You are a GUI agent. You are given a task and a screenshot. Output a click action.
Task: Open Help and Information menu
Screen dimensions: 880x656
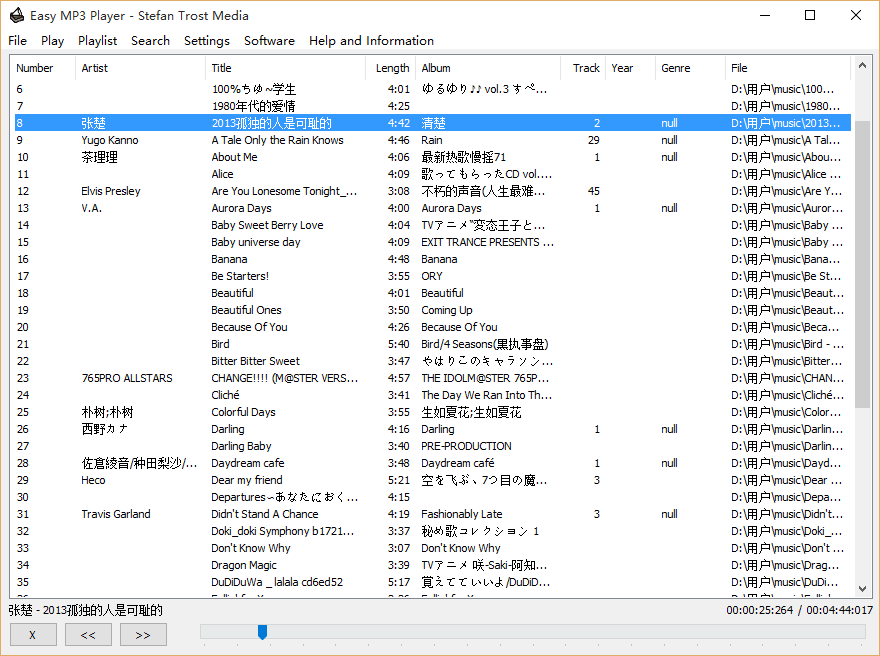[x=372, y=40]
